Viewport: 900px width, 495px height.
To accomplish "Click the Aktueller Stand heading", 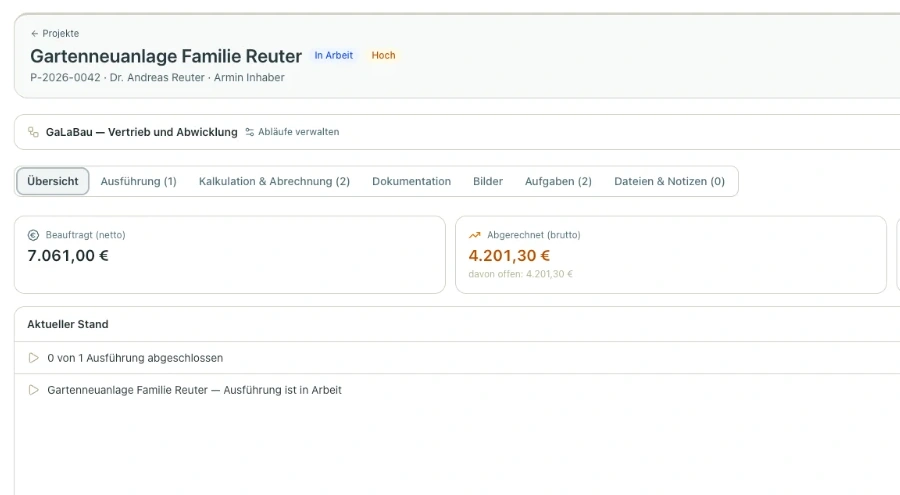I will 68,324.
